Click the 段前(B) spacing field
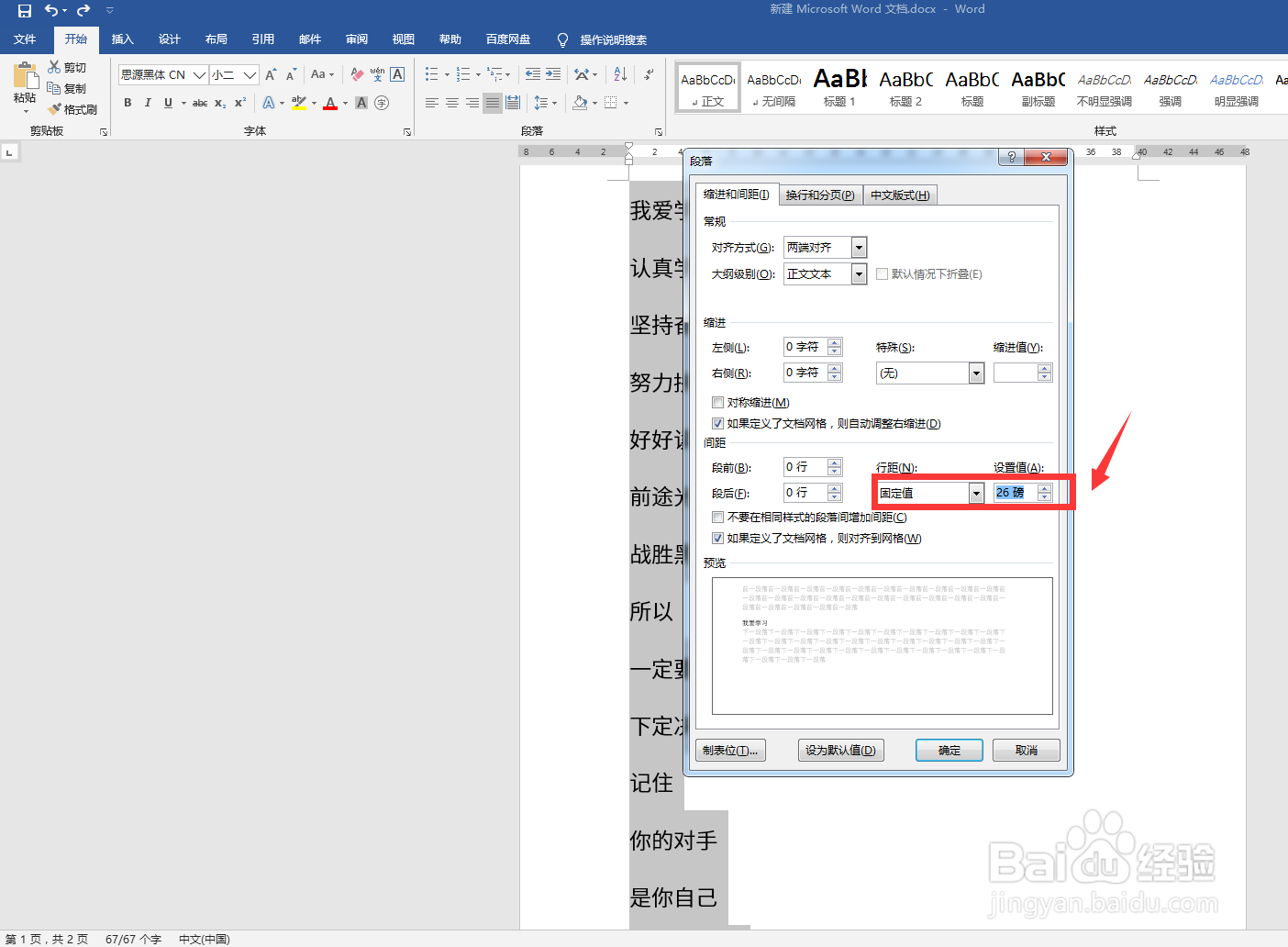The height and width of the screenshot is (947, 1288). (x=805, y=467)
